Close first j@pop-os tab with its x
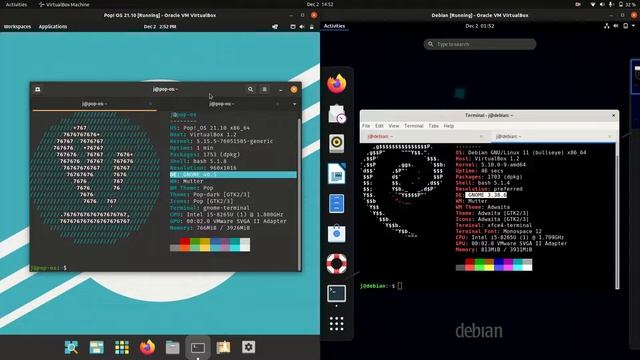Viewport: 640px width, 360px height. [x=150, y=104]
